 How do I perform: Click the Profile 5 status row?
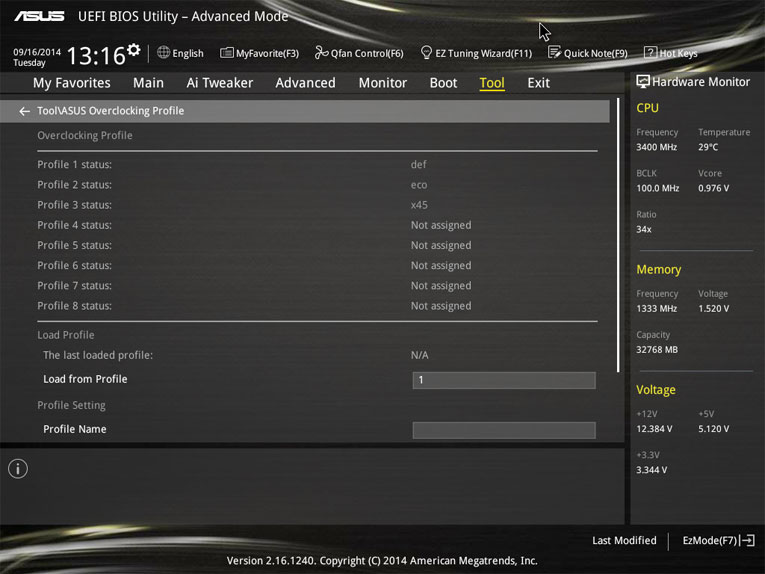(317, 245)
